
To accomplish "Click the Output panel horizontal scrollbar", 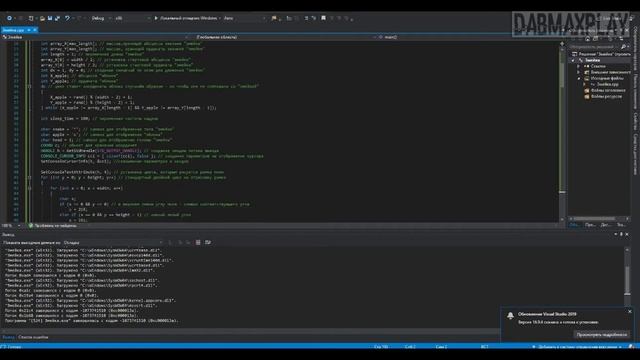I will tap(251, 331).
